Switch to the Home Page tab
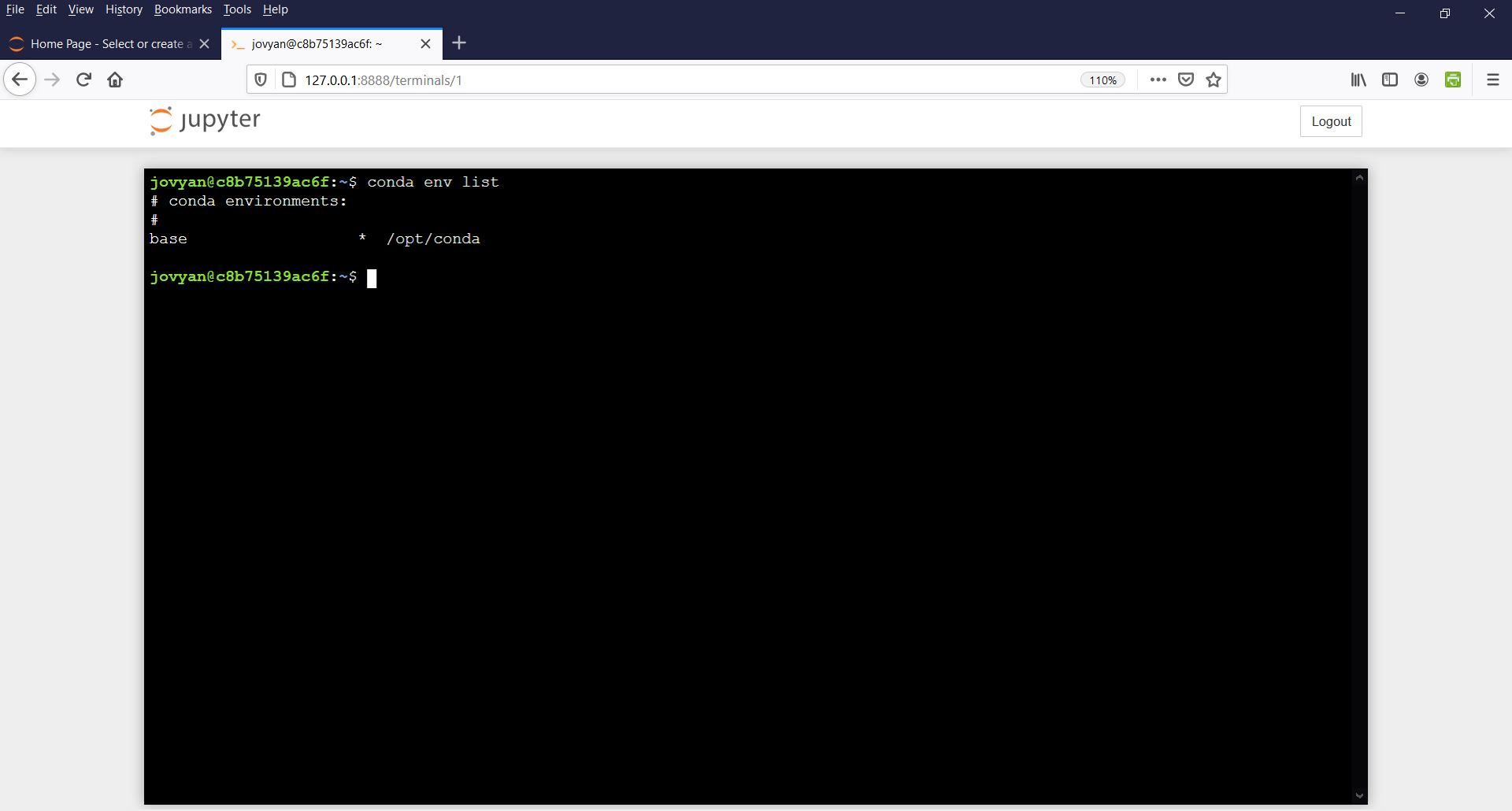This screenshot has width=1512, height=811. 106,44
